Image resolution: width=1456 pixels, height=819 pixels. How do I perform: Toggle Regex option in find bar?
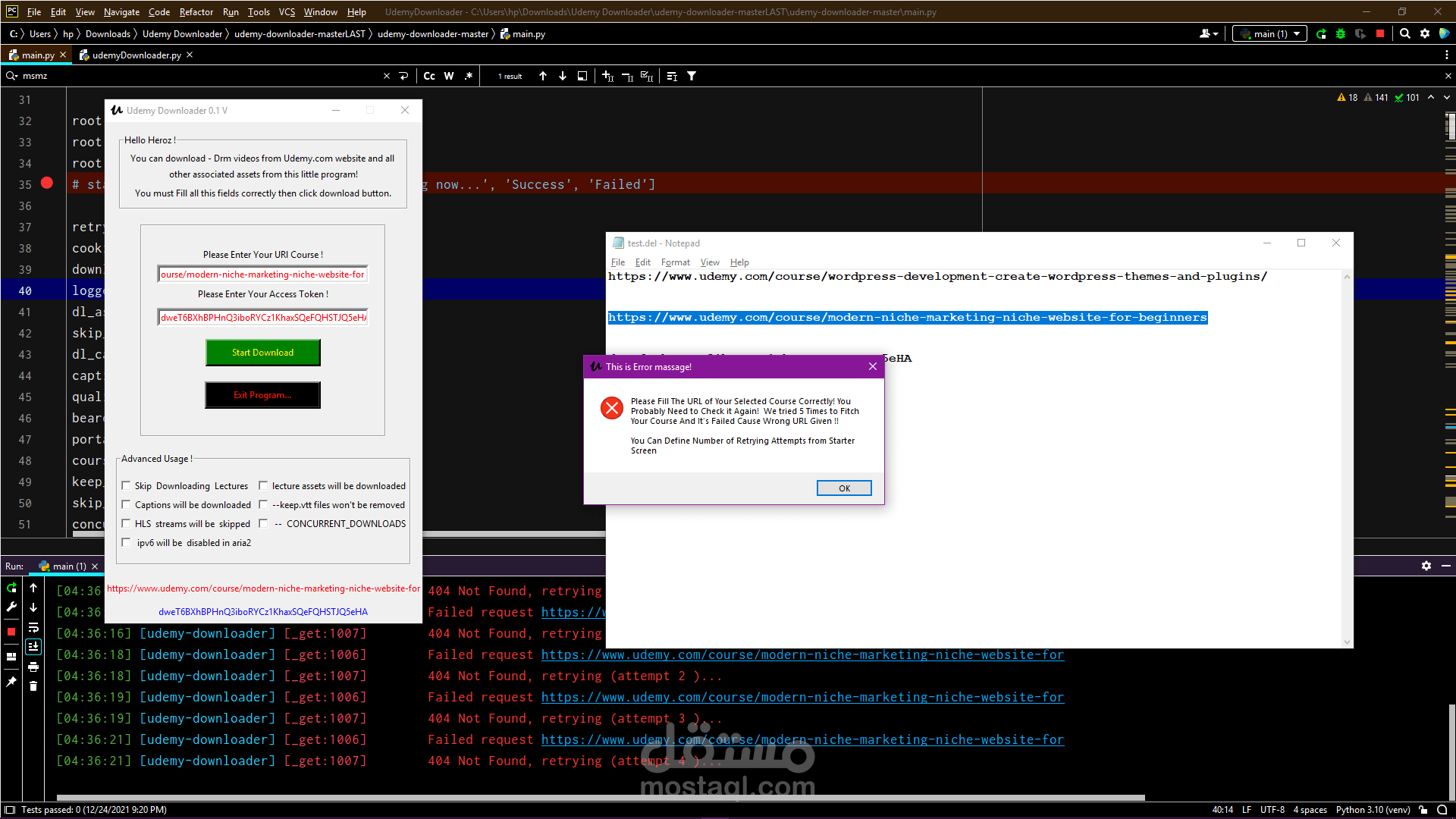(469, 76)
